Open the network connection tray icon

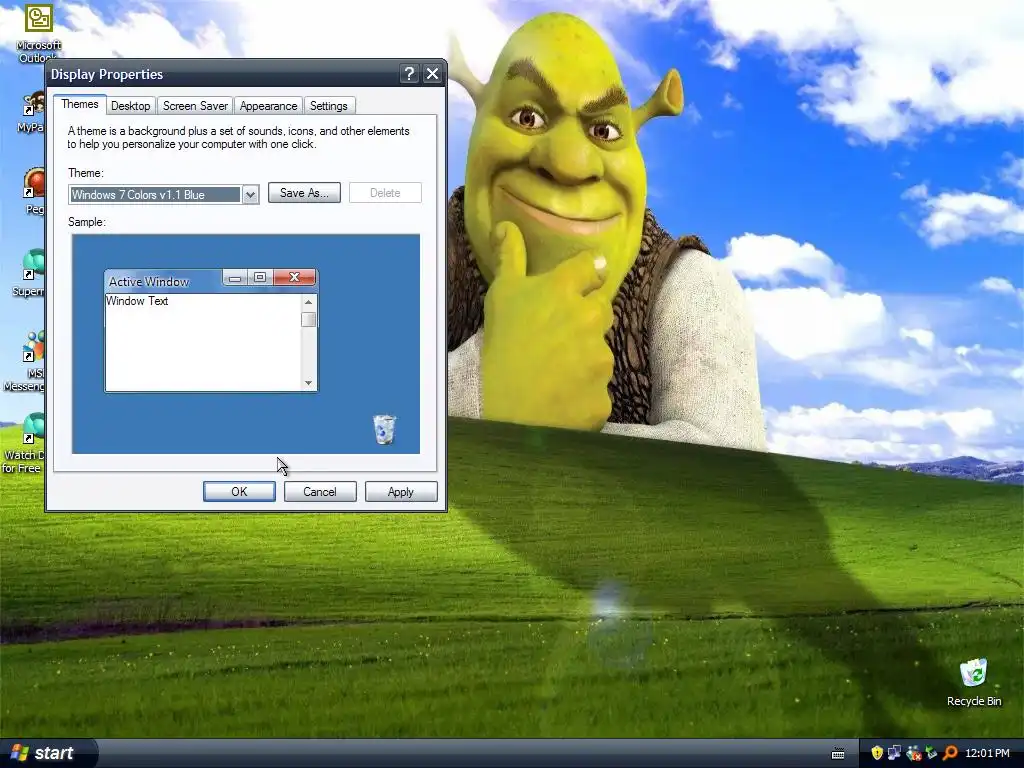coord(894,753)
